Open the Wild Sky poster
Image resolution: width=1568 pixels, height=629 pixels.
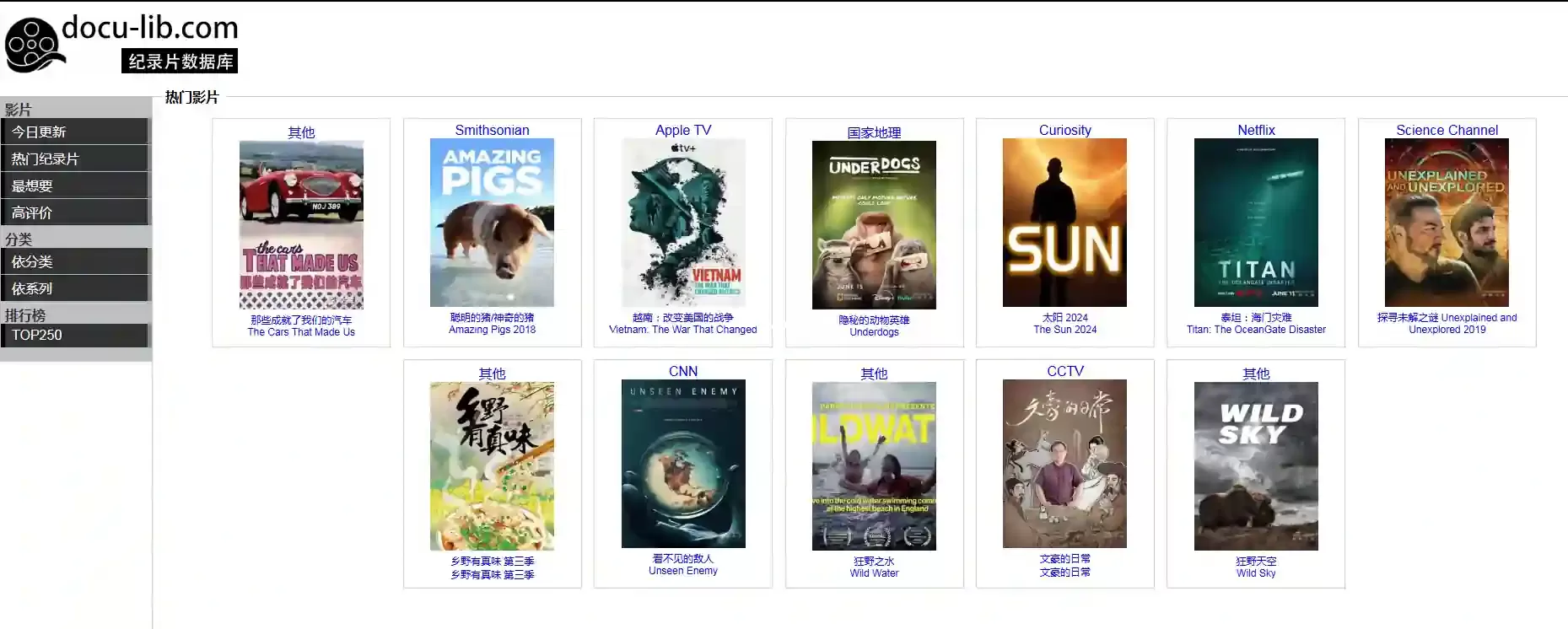coord(1256,466)
